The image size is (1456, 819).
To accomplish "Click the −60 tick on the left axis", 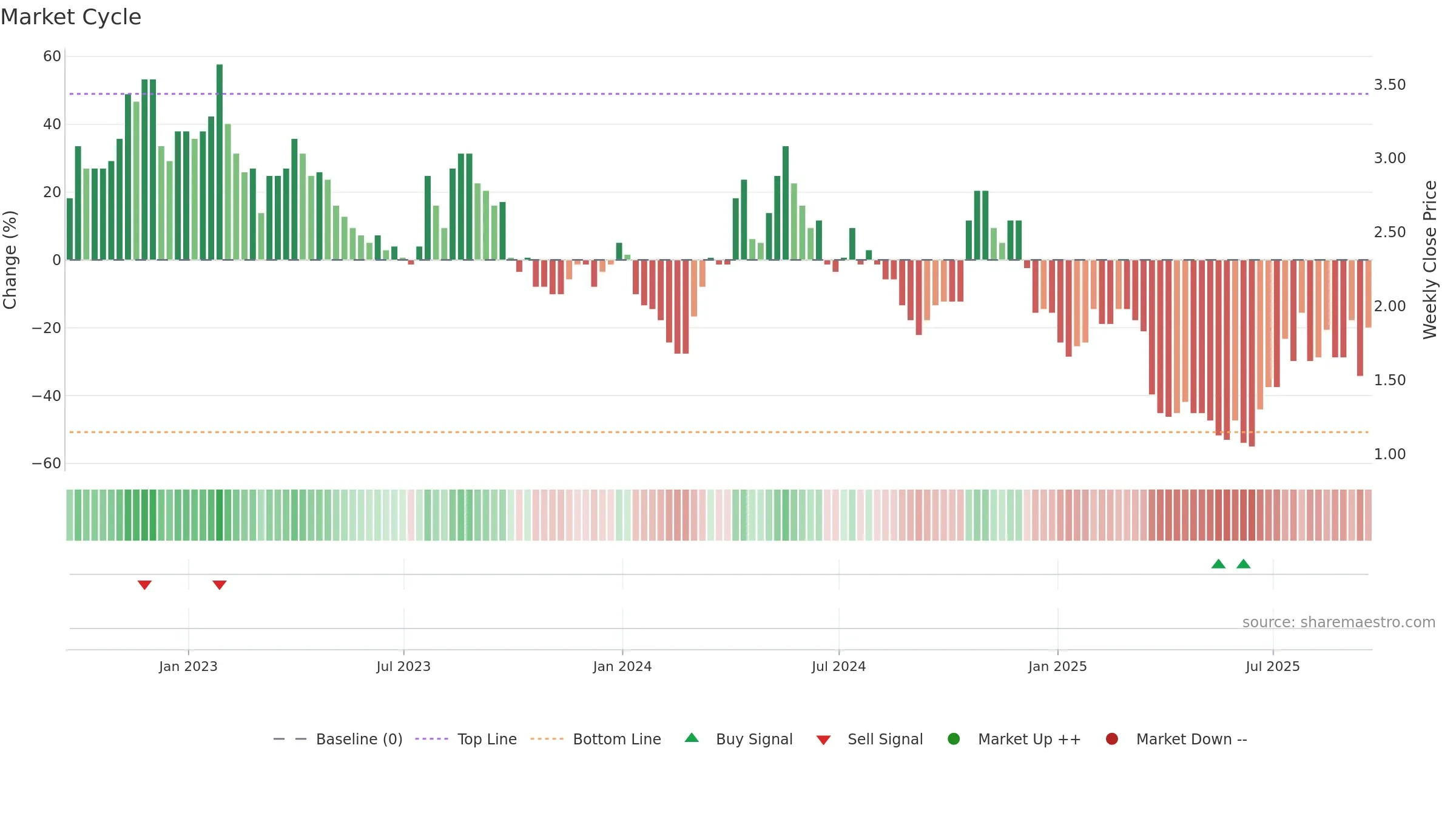I will coord(47,463).
